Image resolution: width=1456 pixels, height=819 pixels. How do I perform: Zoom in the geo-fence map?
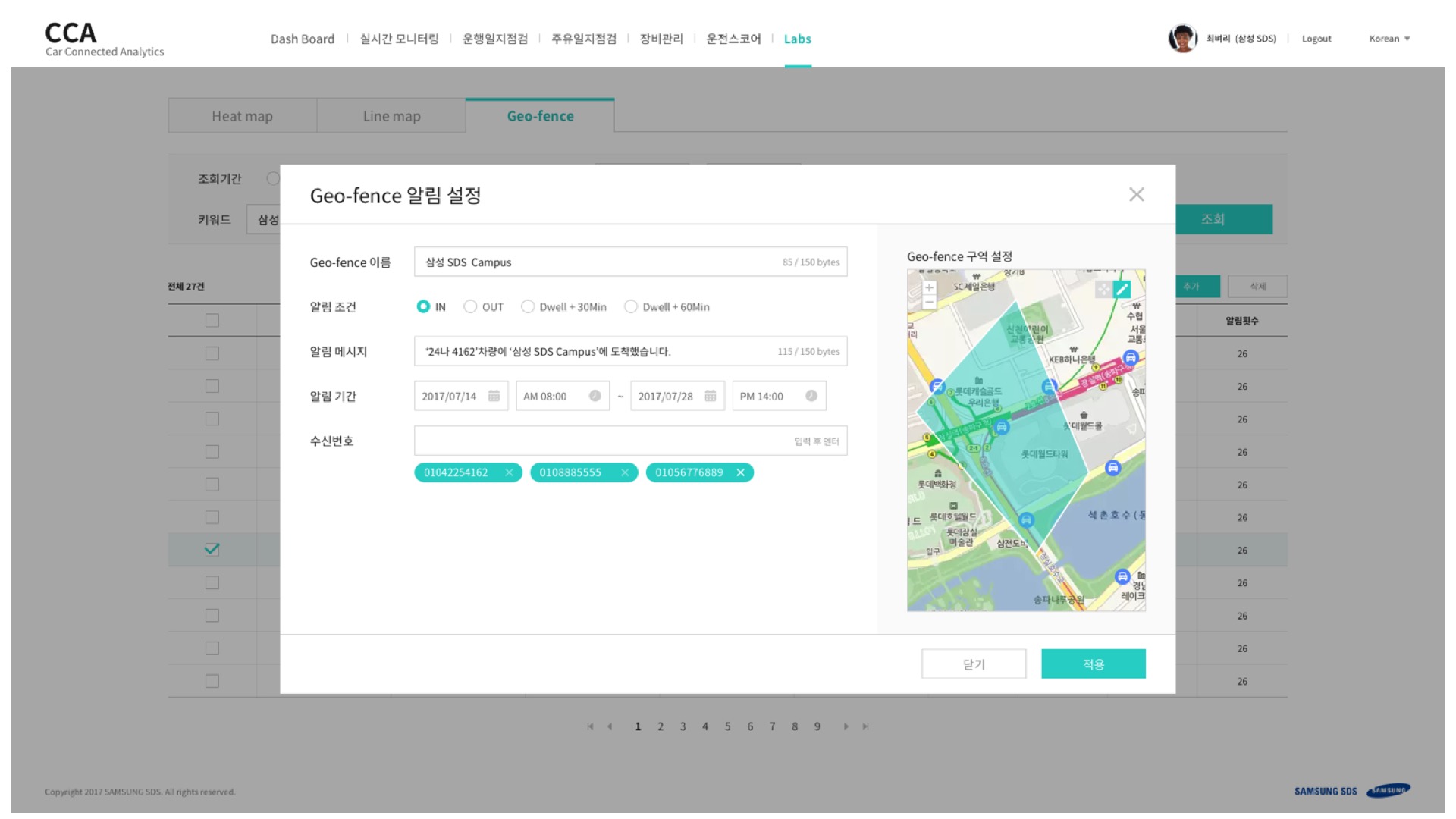point(929,288)
